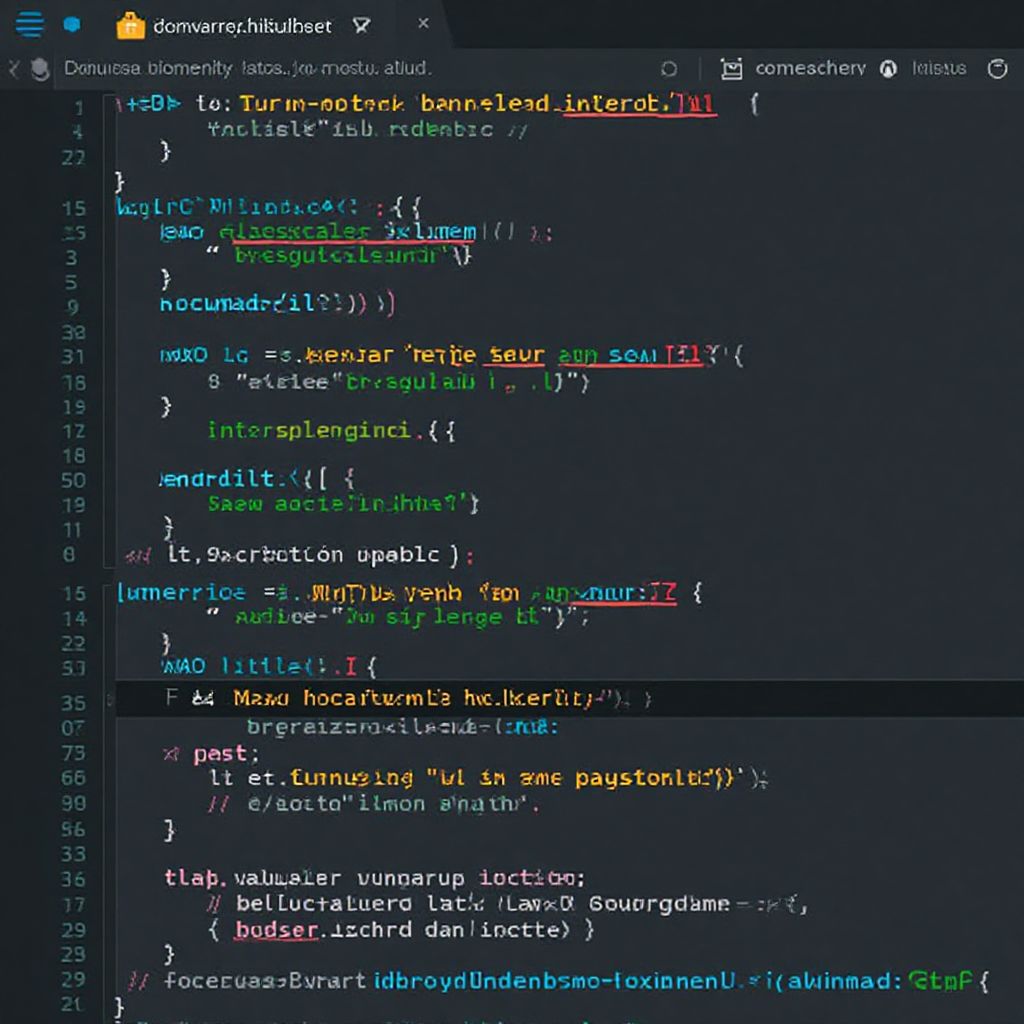Click the shield icon in the breadcrumb bar
Viewport: 1024px width, 1024px height.
[x=41, y=69]
